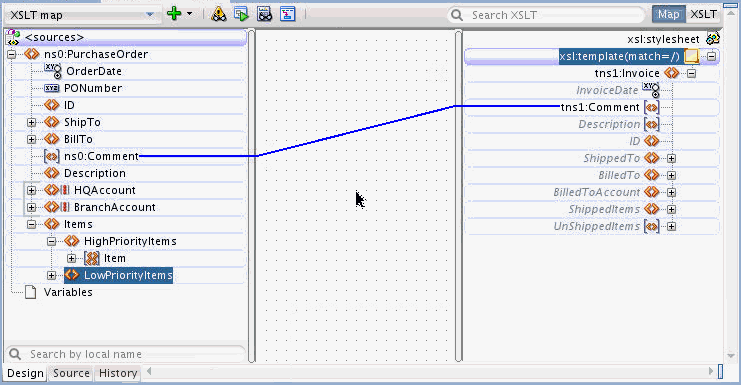
Task: Click the tns1:Invoice element icon
Action: (672, 73)
